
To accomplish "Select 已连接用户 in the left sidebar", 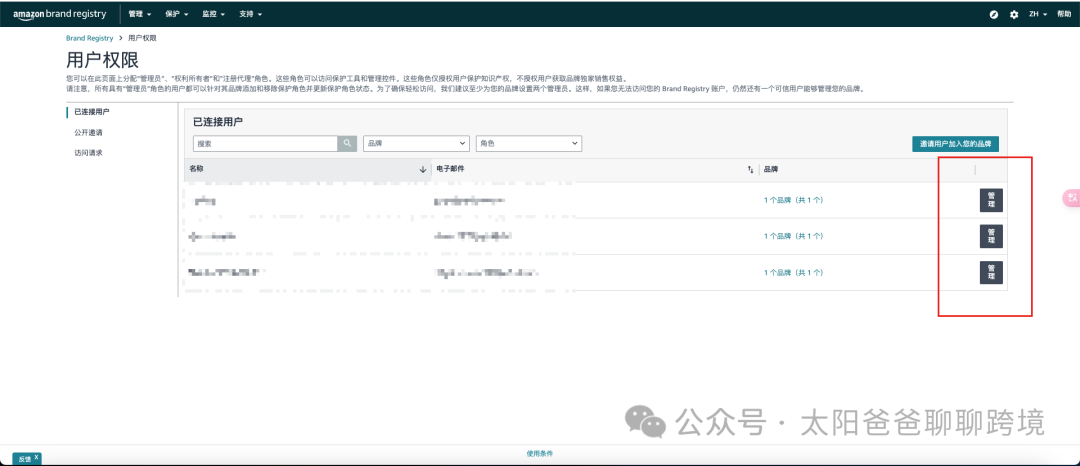I will [x=92, y=112].
